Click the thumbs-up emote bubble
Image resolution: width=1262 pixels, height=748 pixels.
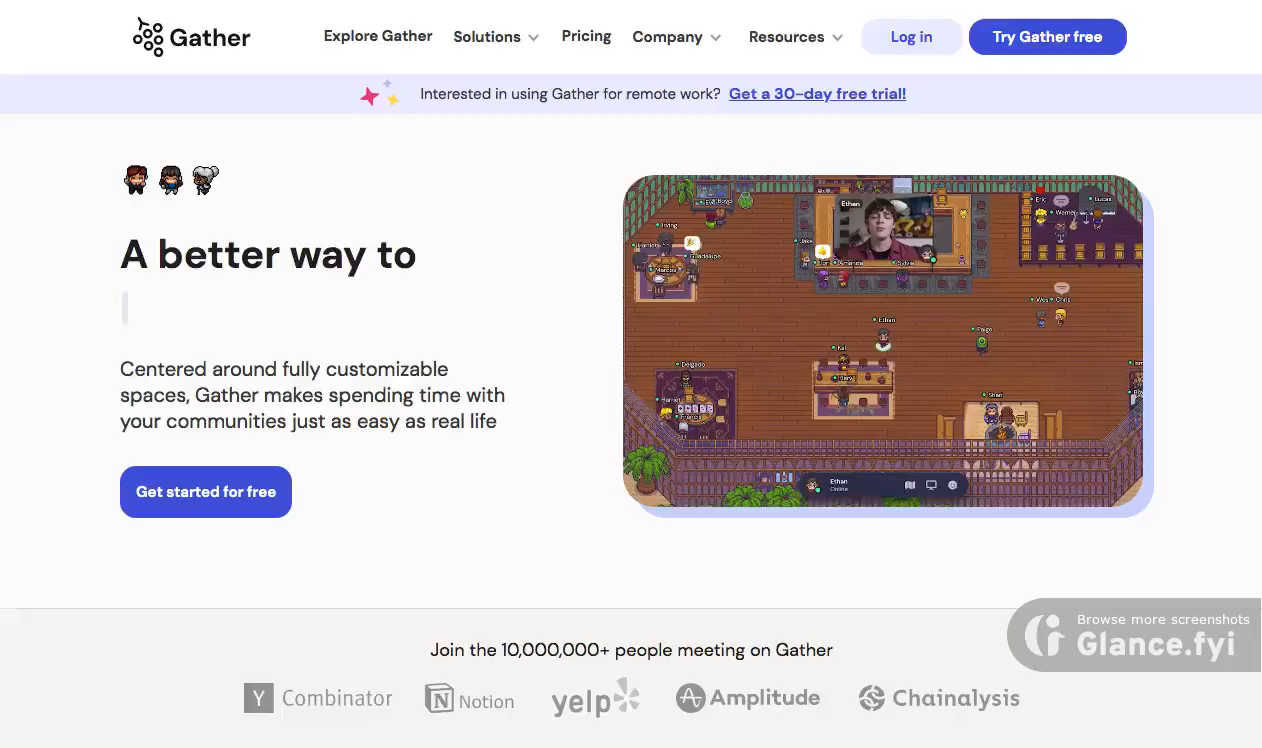[x=823, y=252]
